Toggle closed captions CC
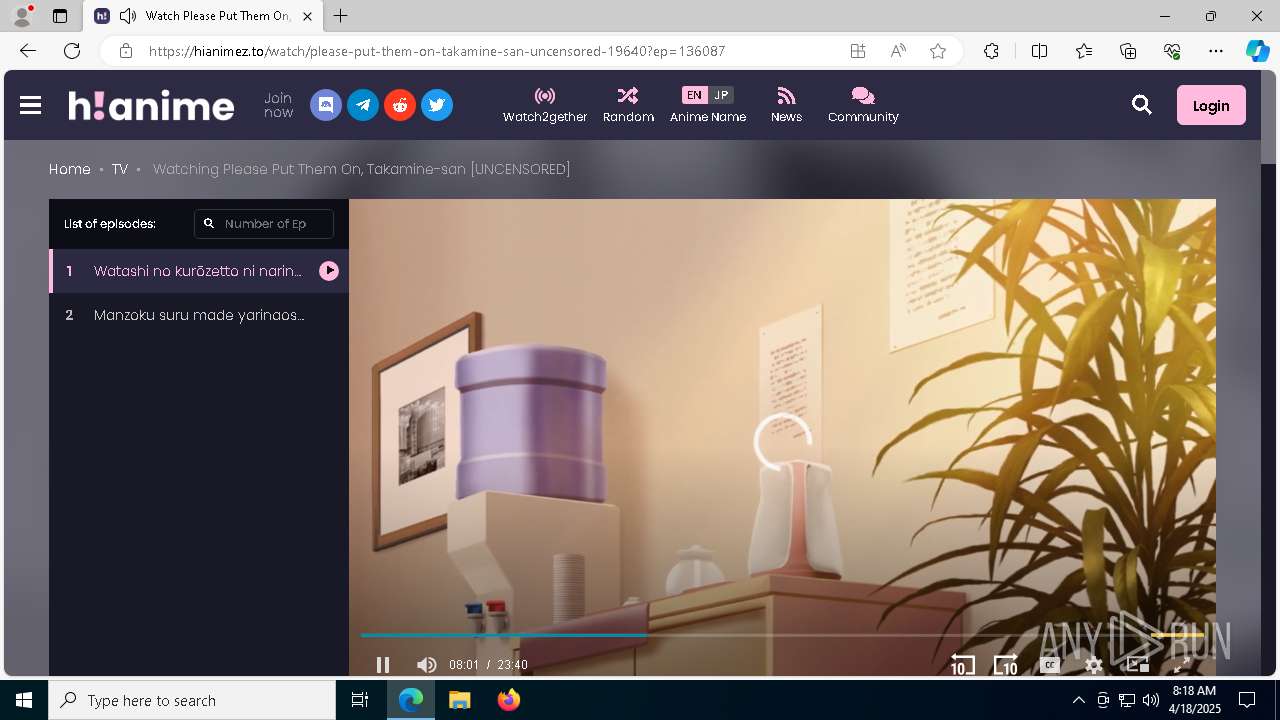Screen dimensions: 1280x720 (1050, 664)
